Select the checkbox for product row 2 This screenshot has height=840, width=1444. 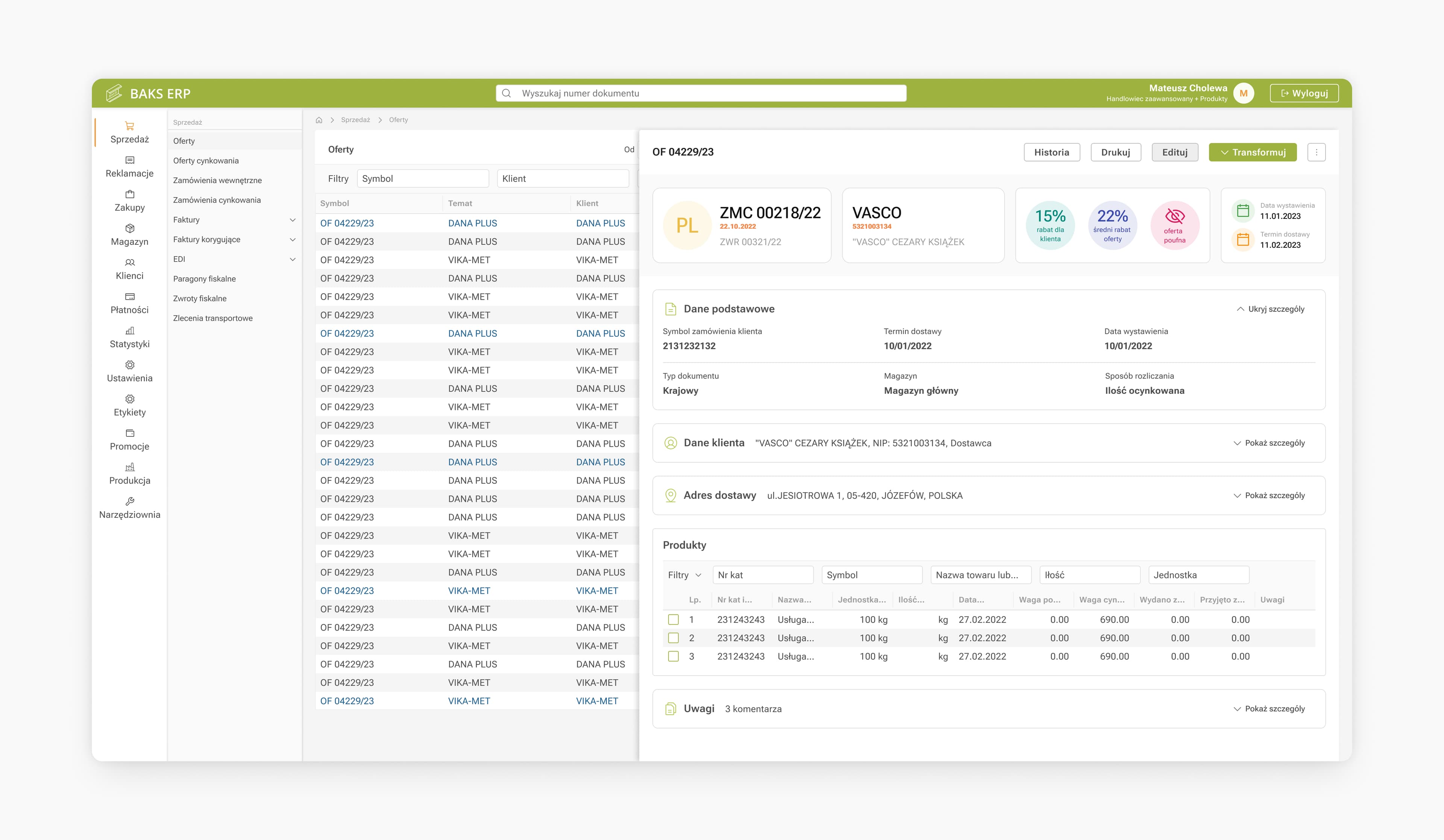[673, 638]
